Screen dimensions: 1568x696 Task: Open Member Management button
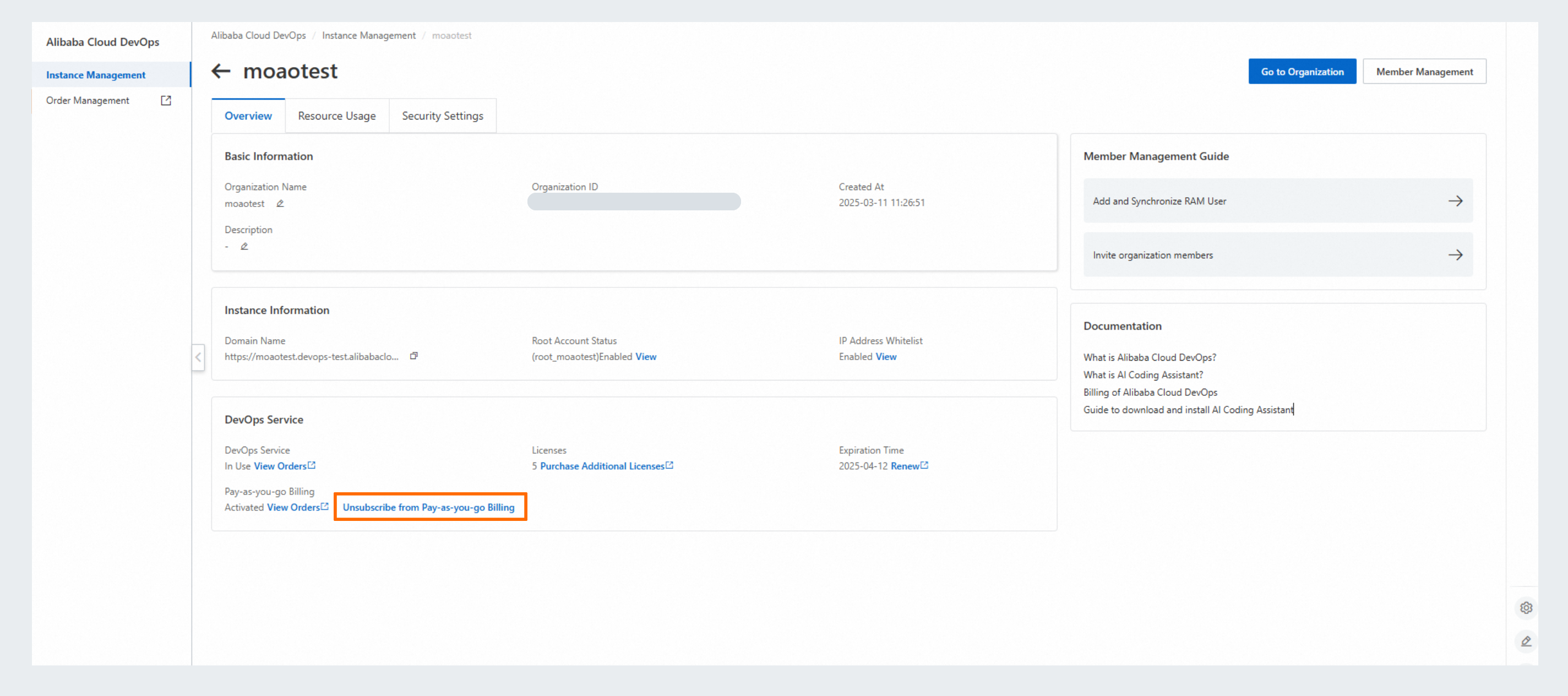coord(1424,72)
